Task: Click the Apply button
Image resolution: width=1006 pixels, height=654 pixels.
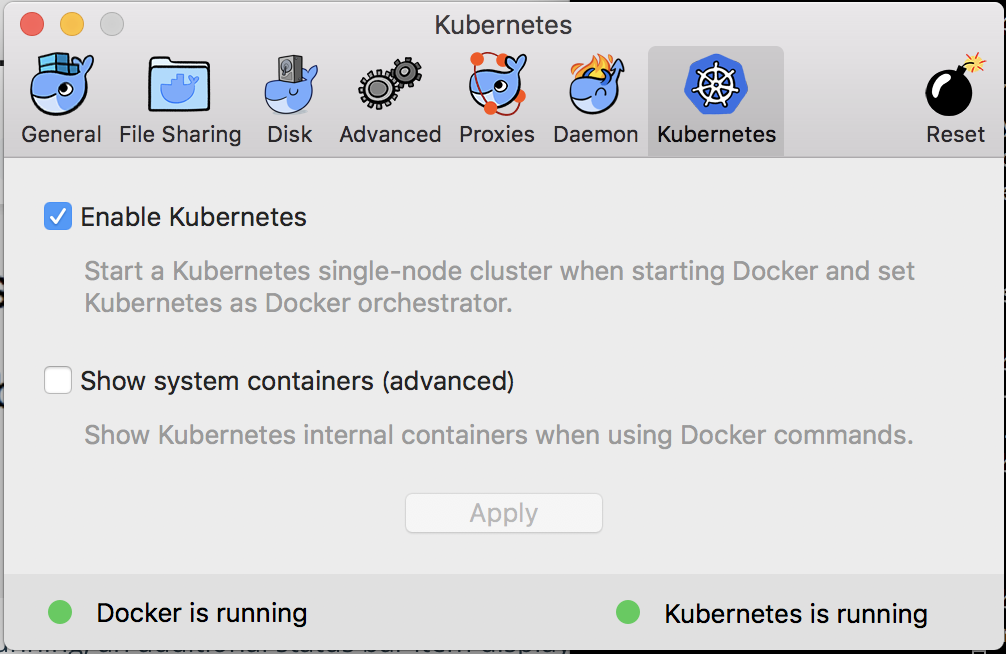Action: [x=504, y=514]
